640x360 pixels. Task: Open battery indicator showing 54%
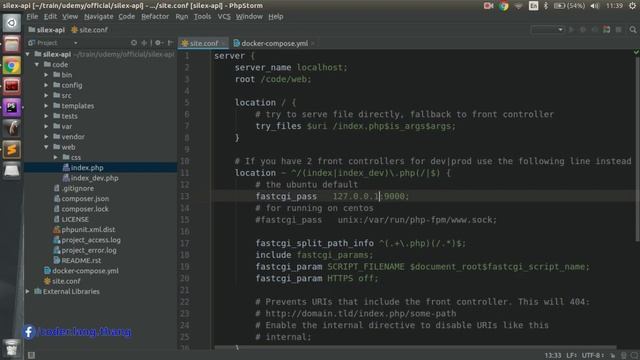click(569, 6)
